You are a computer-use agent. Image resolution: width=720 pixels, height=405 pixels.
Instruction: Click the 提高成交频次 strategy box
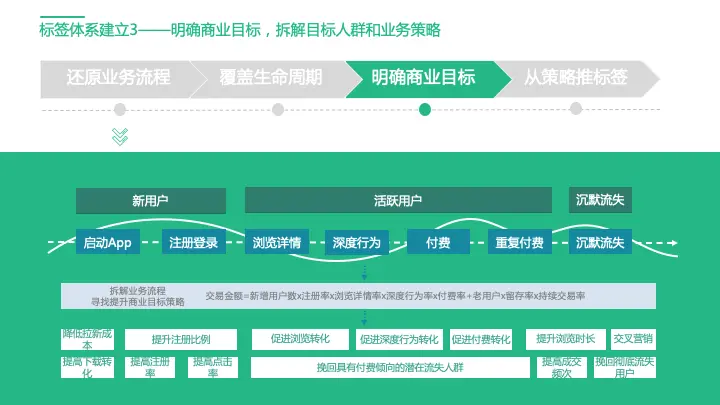562,368
